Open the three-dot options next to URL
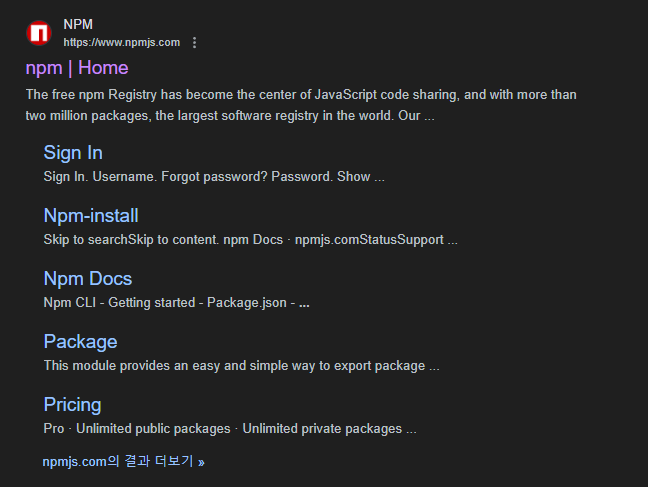 pos(195,43)
